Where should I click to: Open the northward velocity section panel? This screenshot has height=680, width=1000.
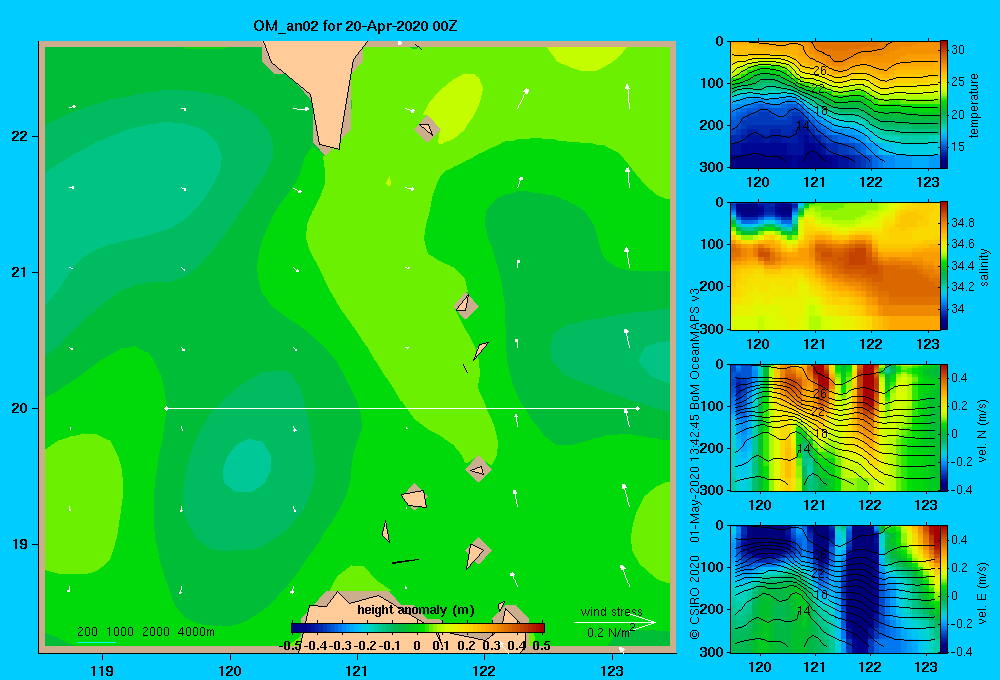coord(835,427)
